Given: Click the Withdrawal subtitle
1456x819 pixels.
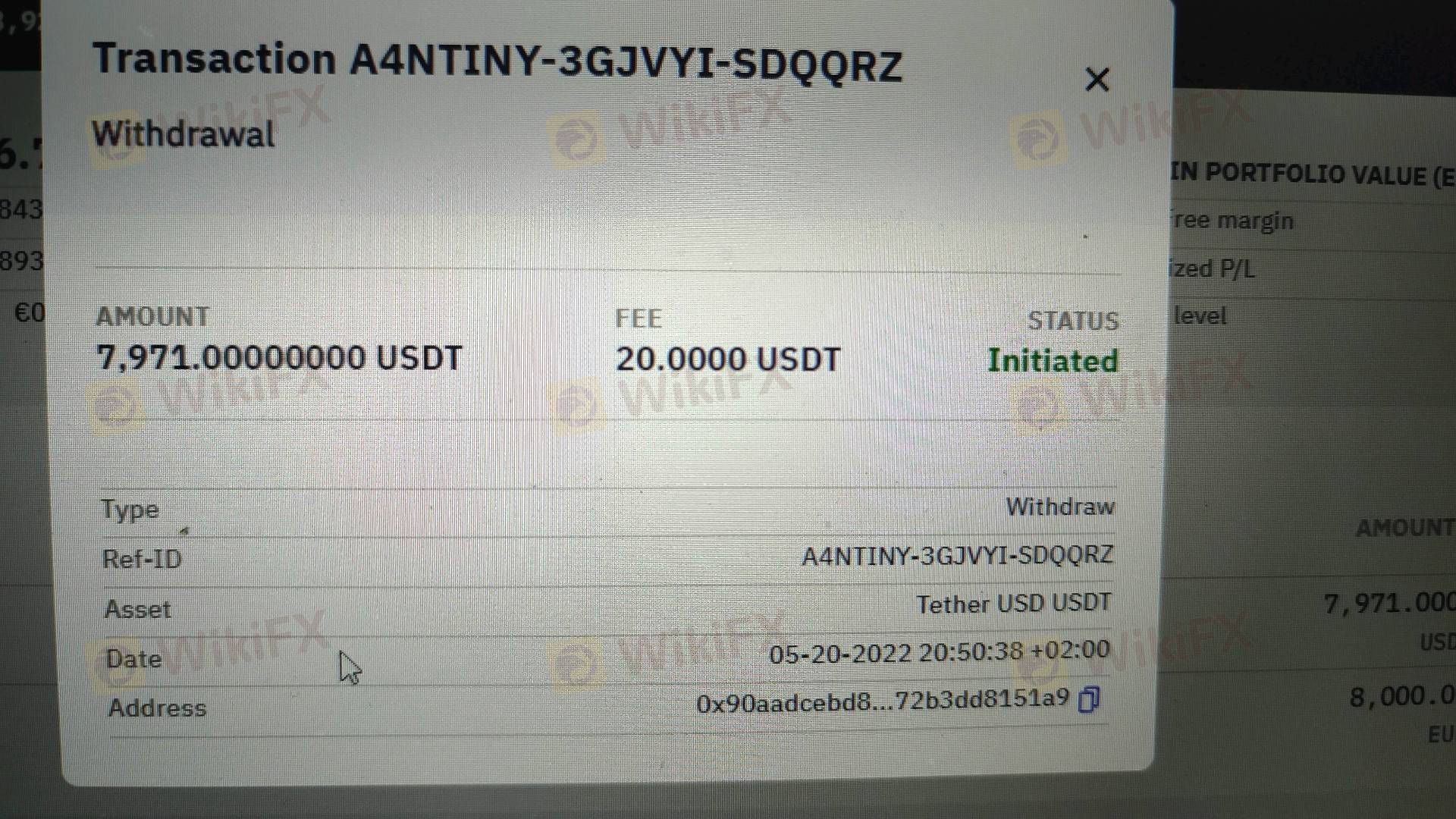Looking at the screenshot, I should click(x=183, y=134).
